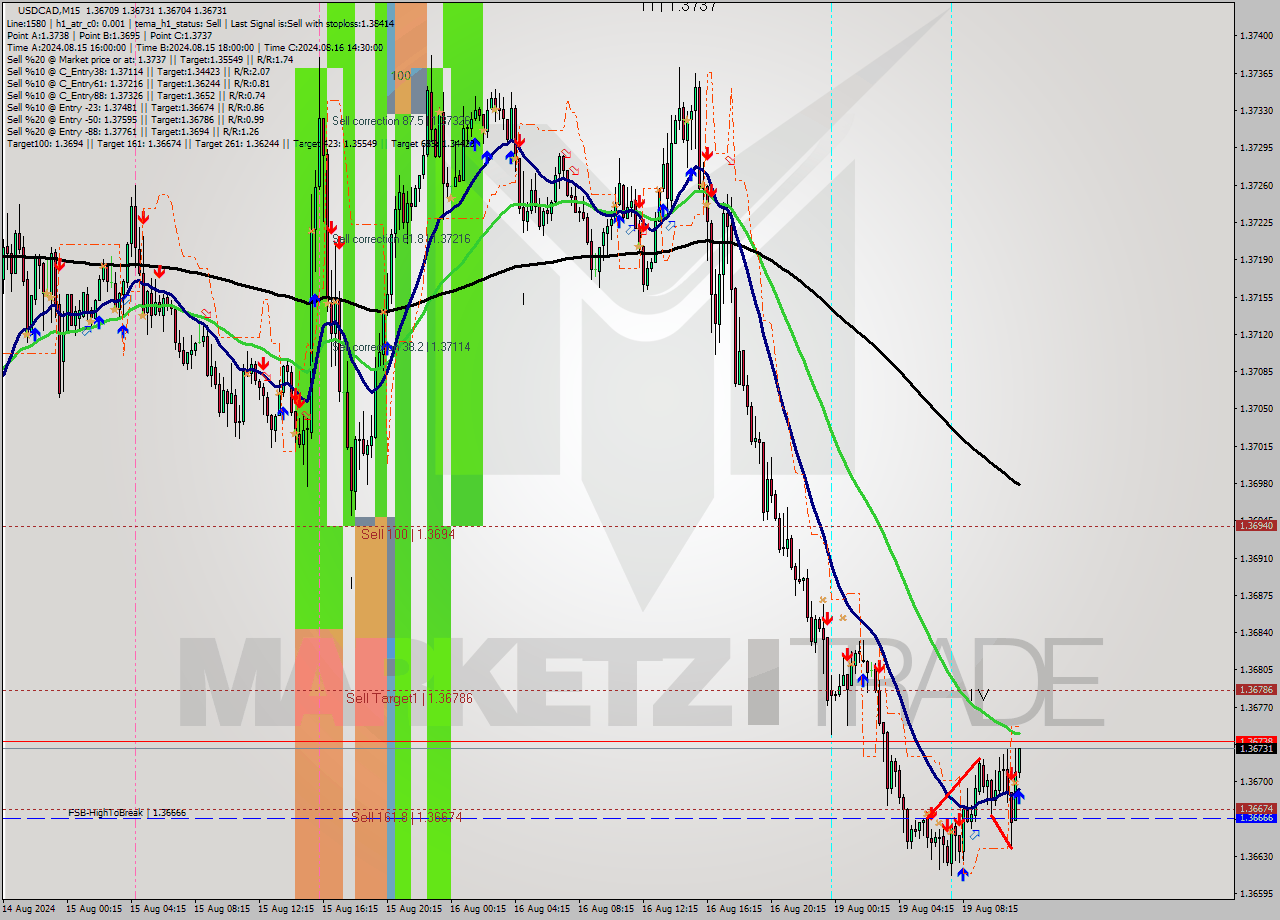
Task: Select the 'Sell Target1 | 1.36786' label
Action: [x=409, y=698]
